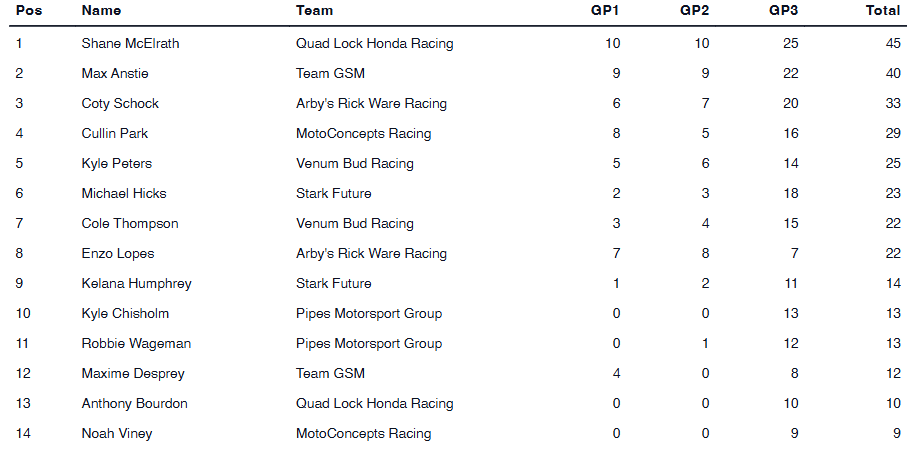The image size is (916, 452).
Task: Click the MotoConcepts Racing team for Cullin Park
Action: tap(363, 134)
